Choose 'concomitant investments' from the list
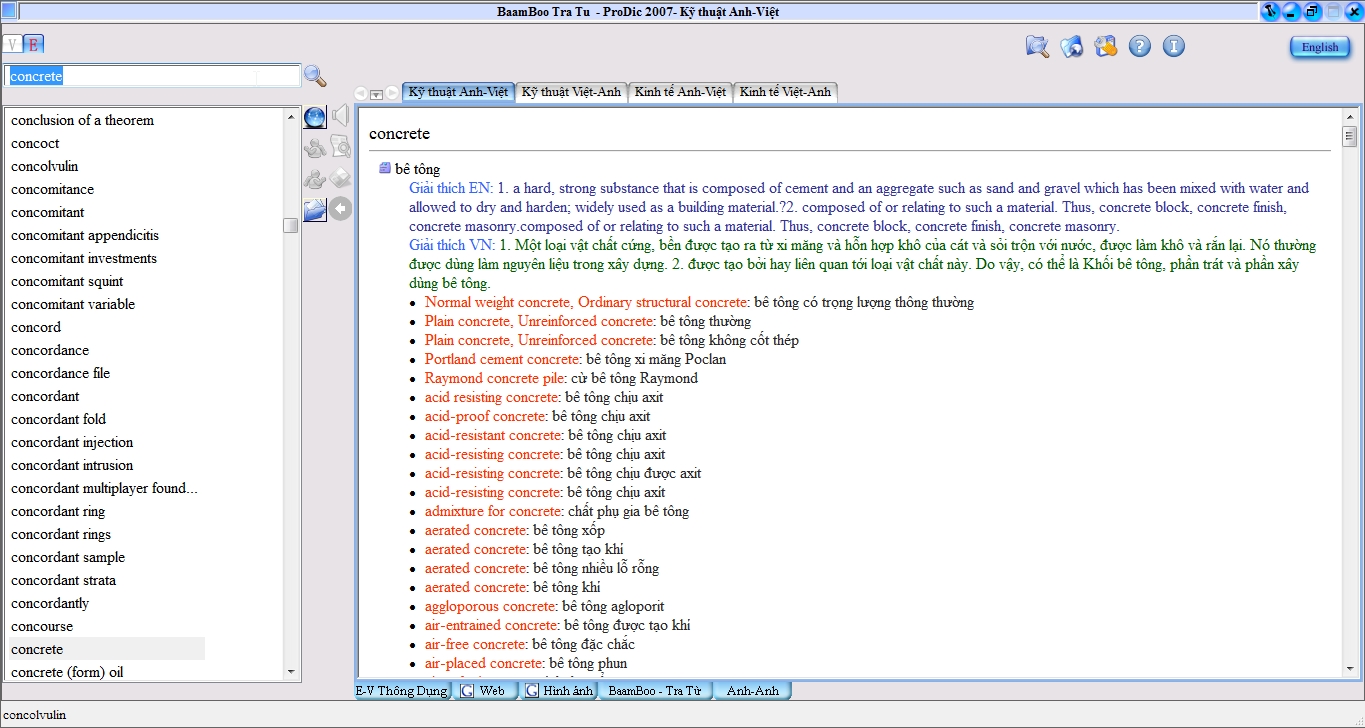 point(84,258)
